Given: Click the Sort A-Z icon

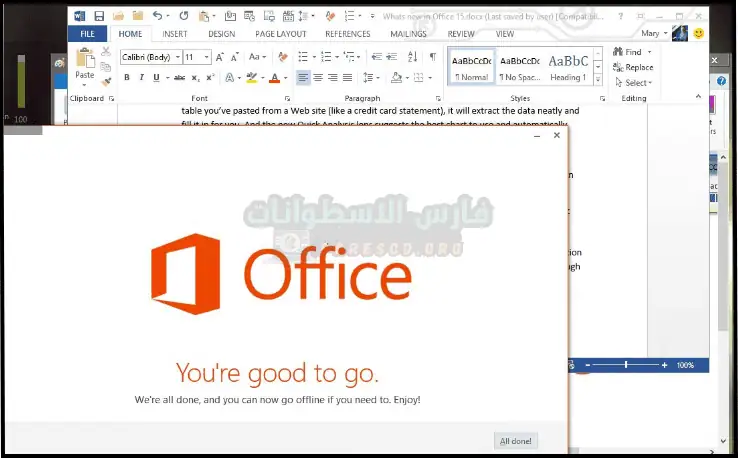Looking at the screenshot, I should click(413, 57).
